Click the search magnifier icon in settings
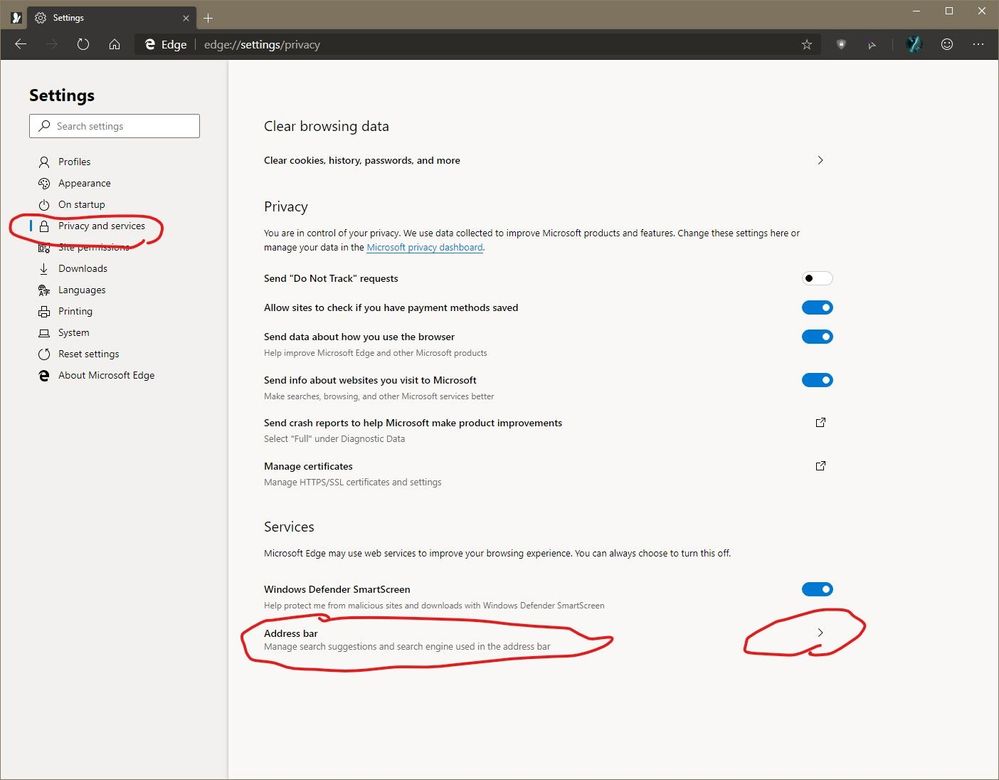Image resolution: width=999 pixels, height=780 pixels. coord(44,126)
